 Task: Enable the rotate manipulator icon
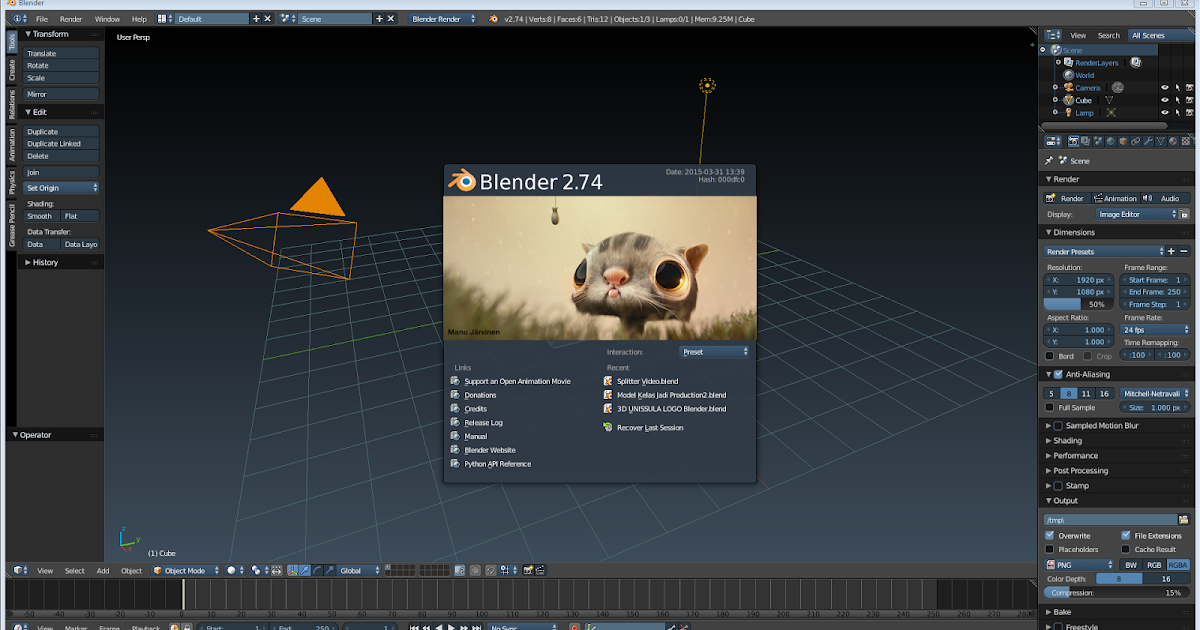coord(317,570)
